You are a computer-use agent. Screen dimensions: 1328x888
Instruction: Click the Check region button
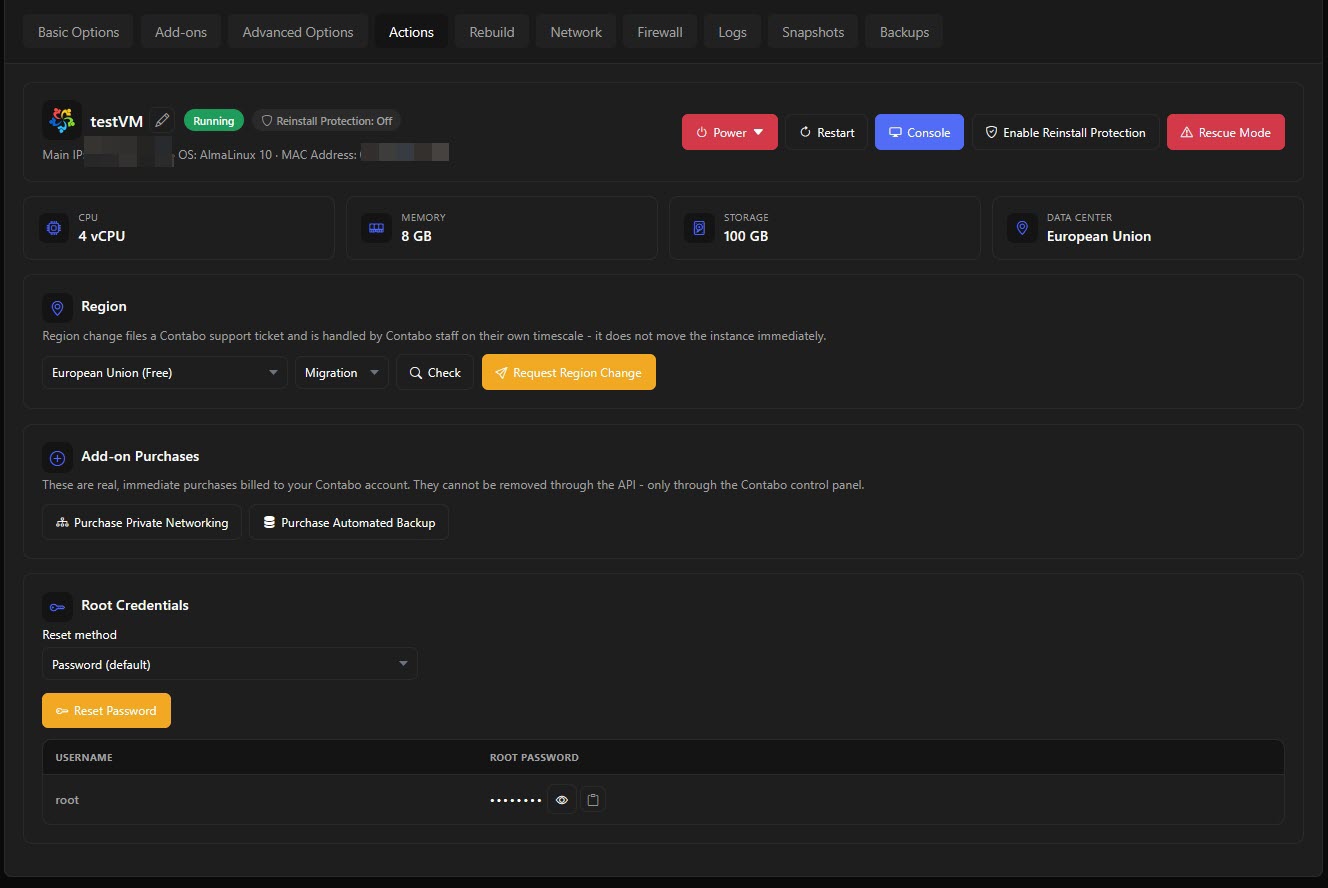[x=435, y=373]
